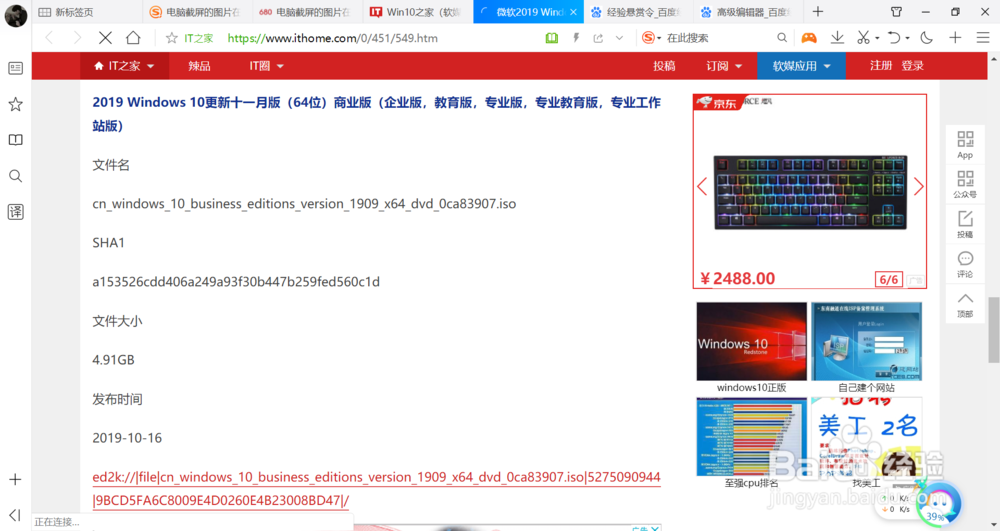Open the browser main menu
Screen dimensions: 1000x531
click(983, 38)
